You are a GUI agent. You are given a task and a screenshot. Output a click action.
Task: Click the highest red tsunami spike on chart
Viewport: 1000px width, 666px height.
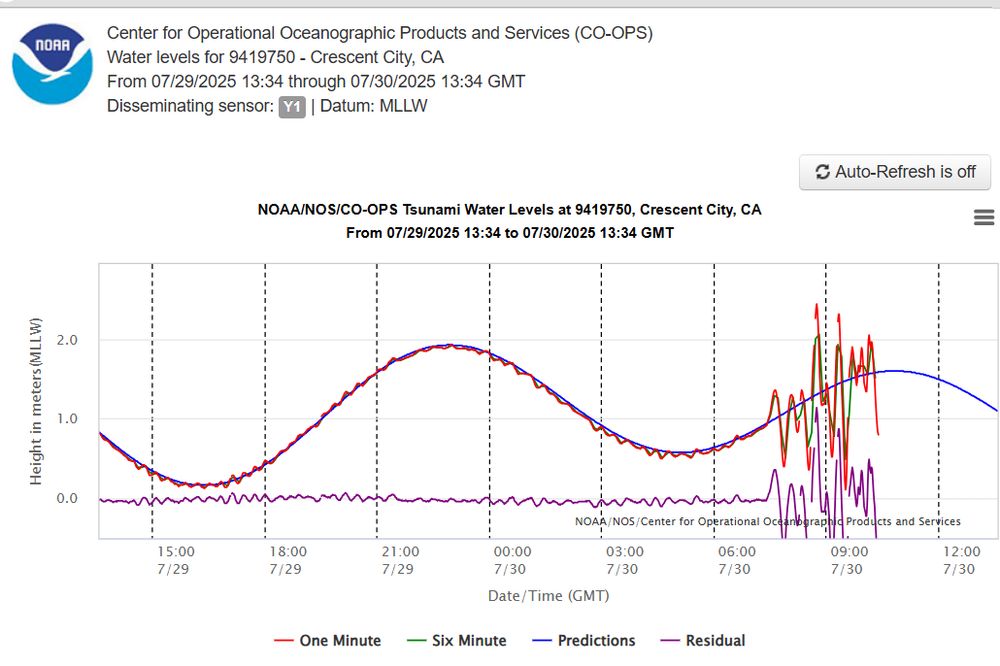(816, 307)
